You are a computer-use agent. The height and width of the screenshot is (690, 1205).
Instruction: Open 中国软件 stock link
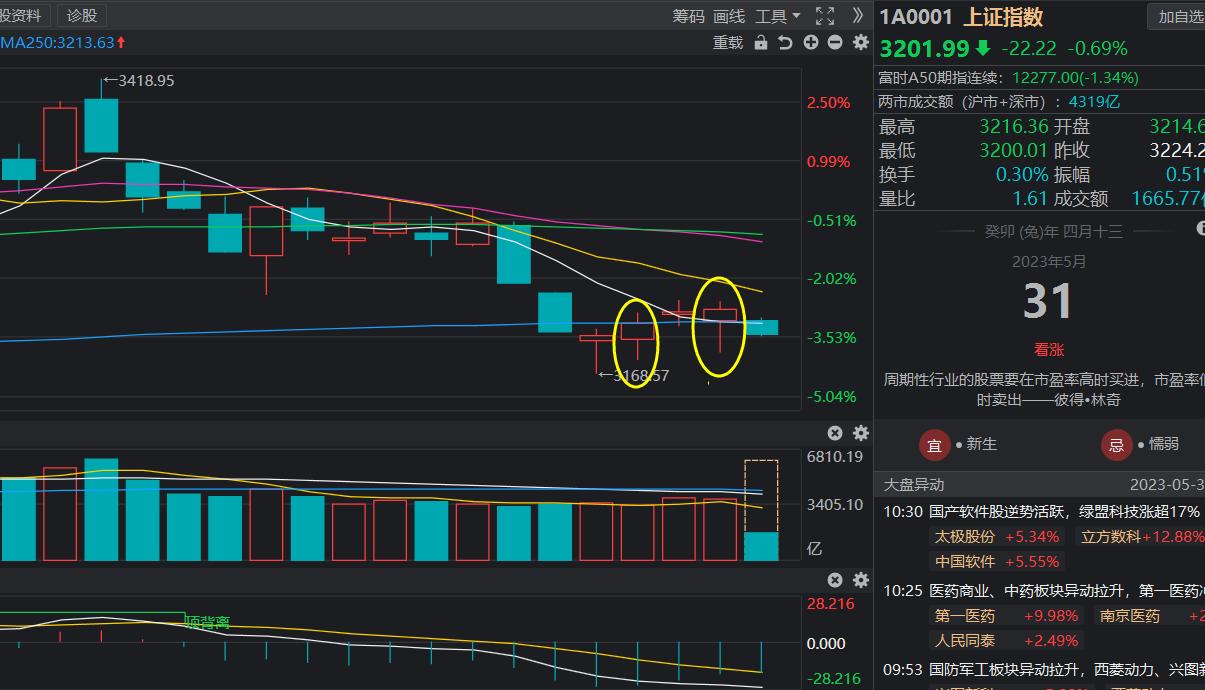[x=965, y=561]
